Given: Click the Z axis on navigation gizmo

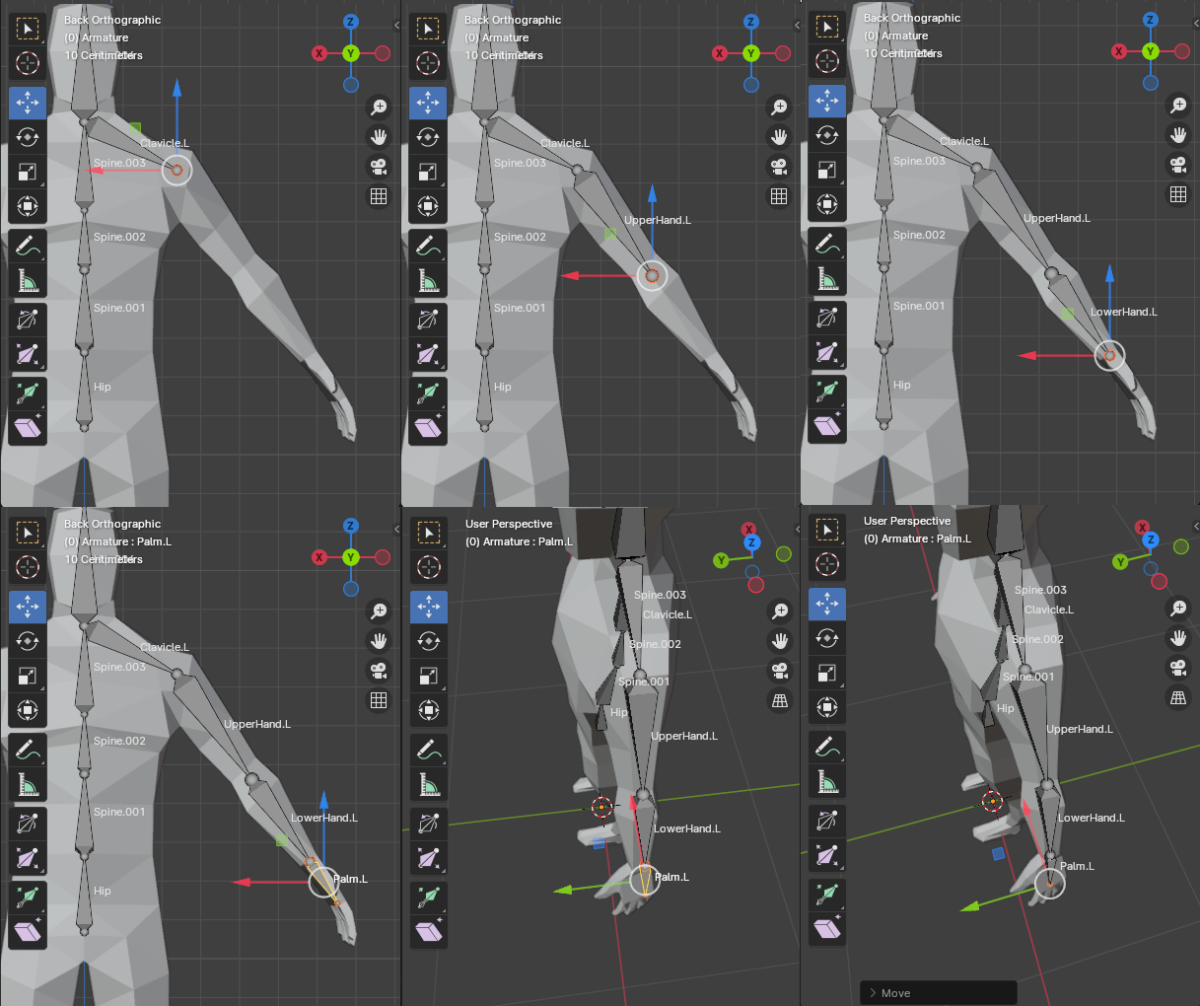Looking at the screenshot, I should coord(350,20).
